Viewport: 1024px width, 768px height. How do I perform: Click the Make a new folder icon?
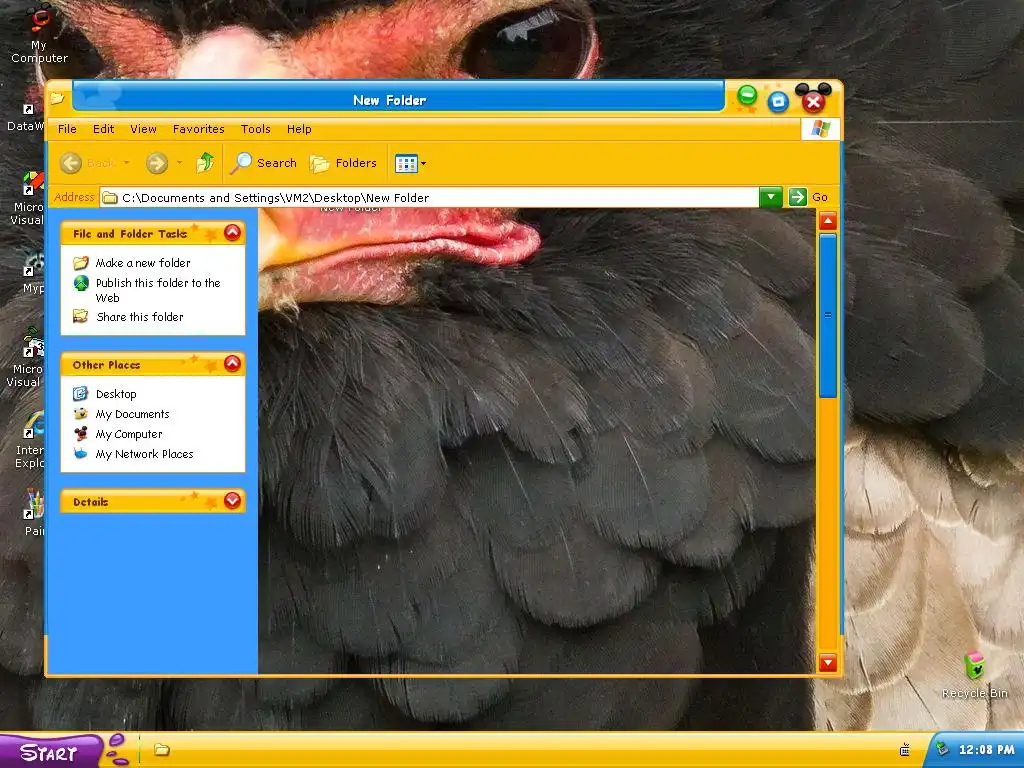click(x=81, y=263)
